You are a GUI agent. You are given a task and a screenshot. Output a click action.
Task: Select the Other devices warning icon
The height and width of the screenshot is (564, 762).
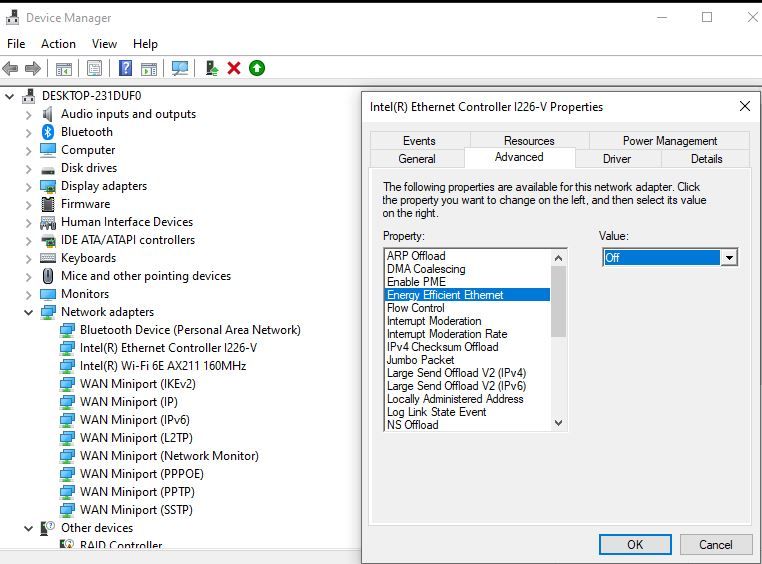(48, 528)
